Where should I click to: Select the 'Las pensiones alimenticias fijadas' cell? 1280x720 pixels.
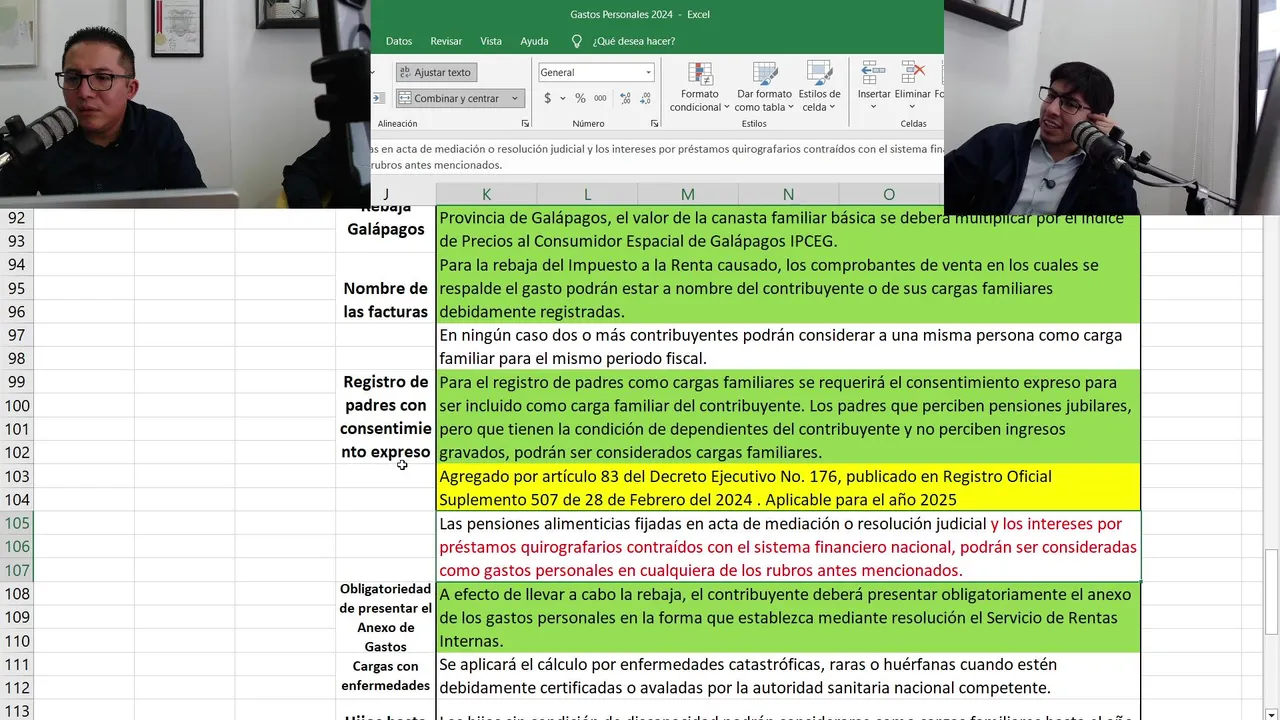coord(788,547)
